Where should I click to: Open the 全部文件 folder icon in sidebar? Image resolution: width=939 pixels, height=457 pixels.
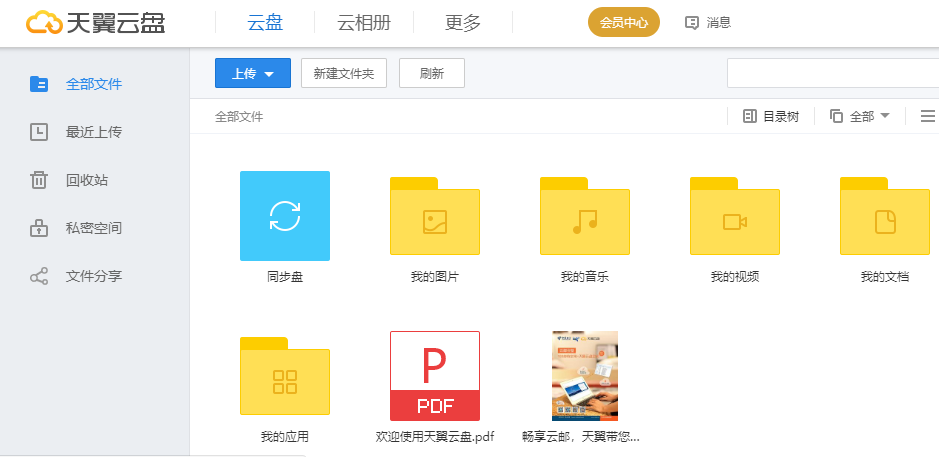click(39, 84)
